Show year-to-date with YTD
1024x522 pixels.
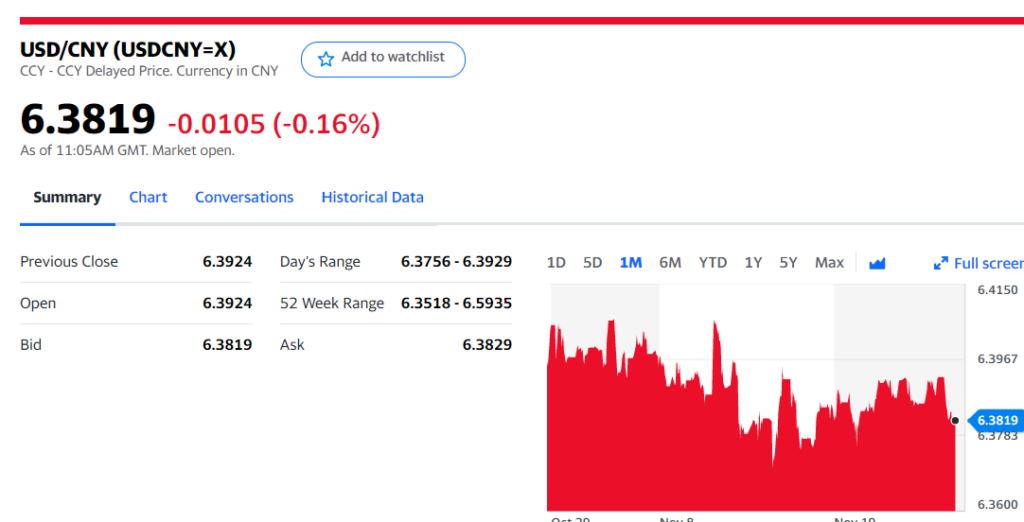point(712,263)
